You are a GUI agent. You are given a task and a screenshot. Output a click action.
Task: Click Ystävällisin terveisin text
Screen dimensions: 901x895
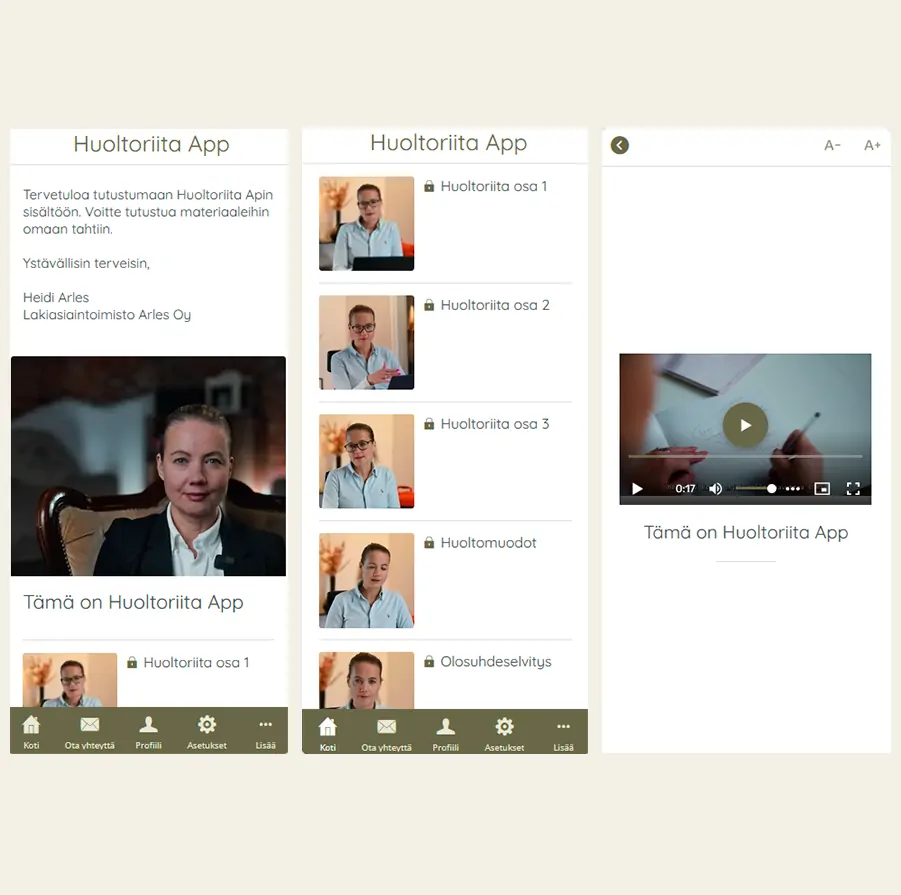[x=86, y=263]
